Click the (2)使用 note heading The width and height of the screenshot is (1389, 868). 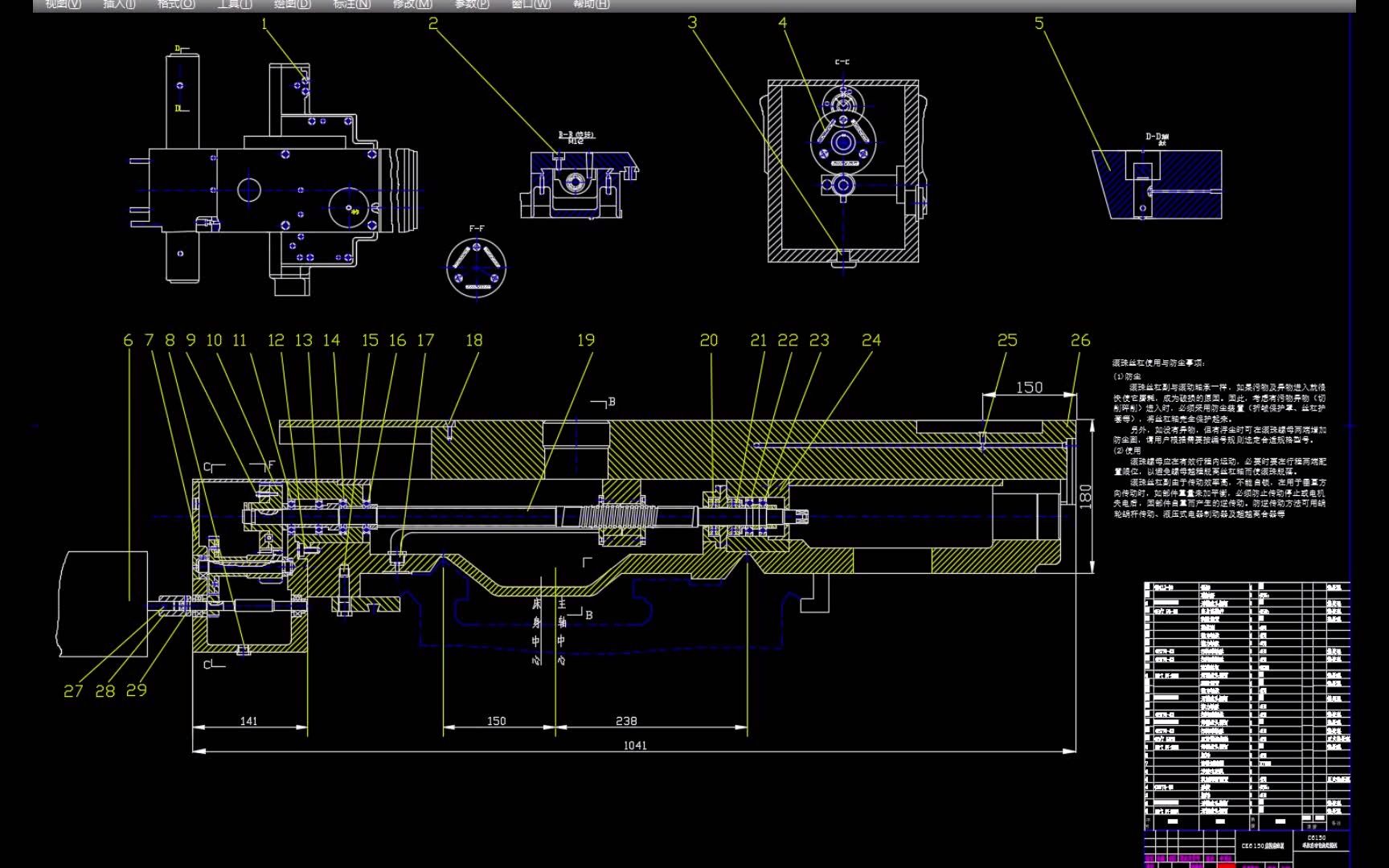(1127, 451)
